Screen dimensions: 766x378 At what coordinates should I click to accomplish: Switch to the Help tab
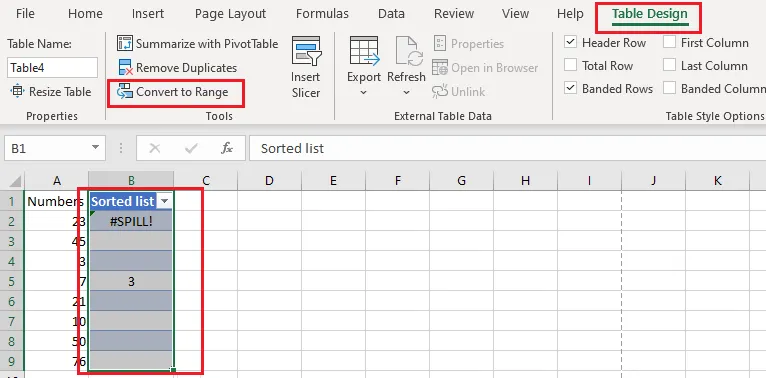pos(570,13)
